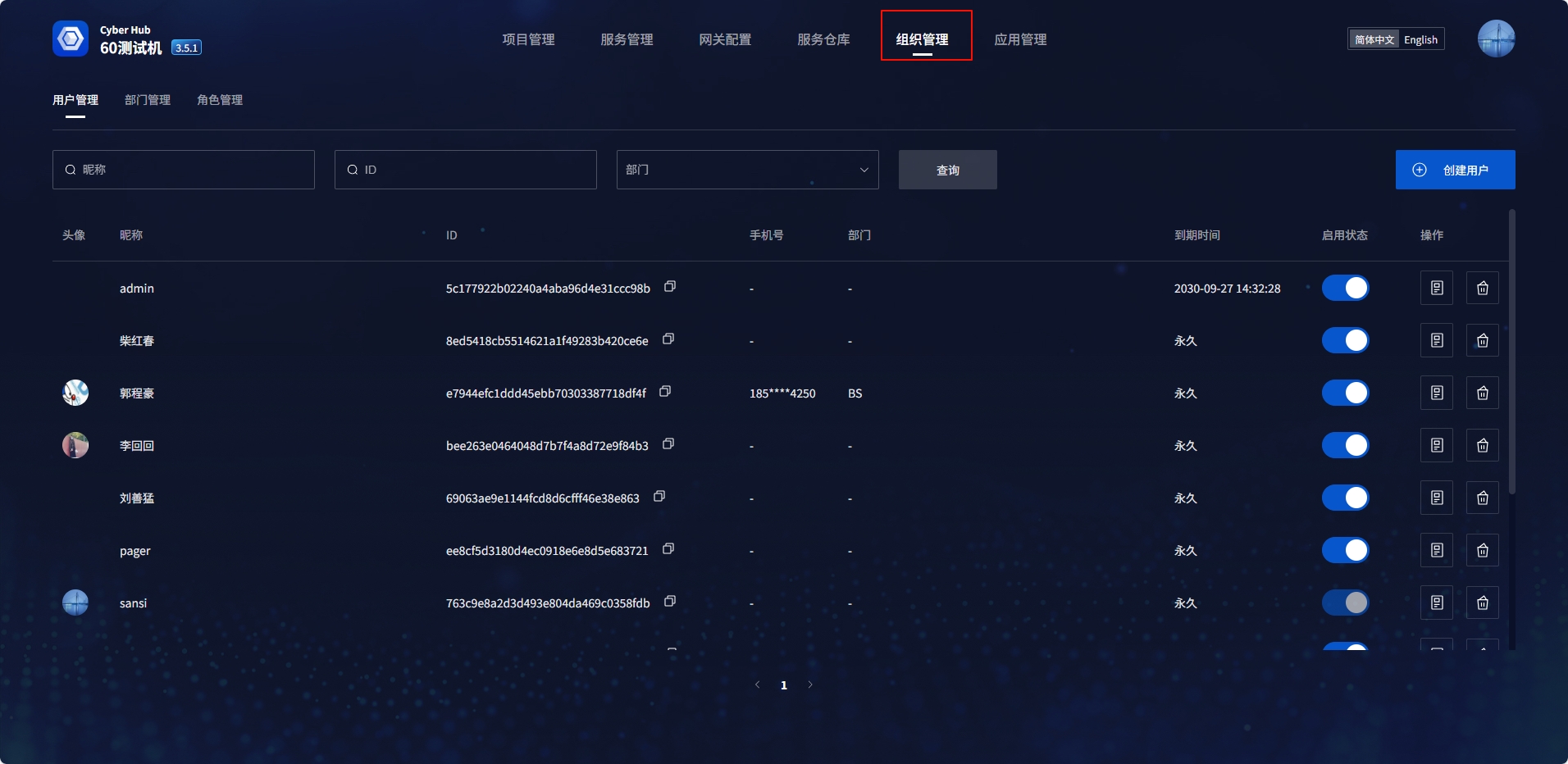Copy ID for user 郭程豪
Image resolution: width=1568 pixels, height=764 pixels.
(665, 392)
